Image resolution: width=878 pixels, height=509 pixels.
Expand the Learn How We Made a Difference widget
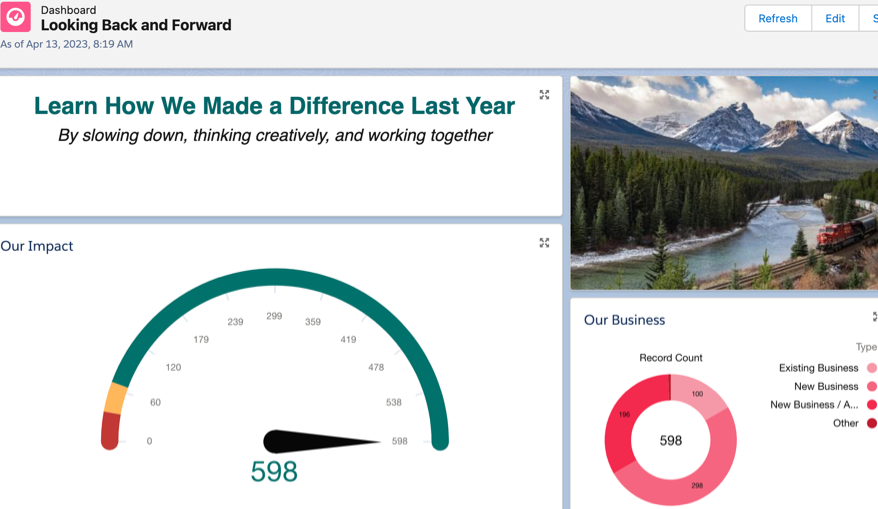[x=544, y=95]
